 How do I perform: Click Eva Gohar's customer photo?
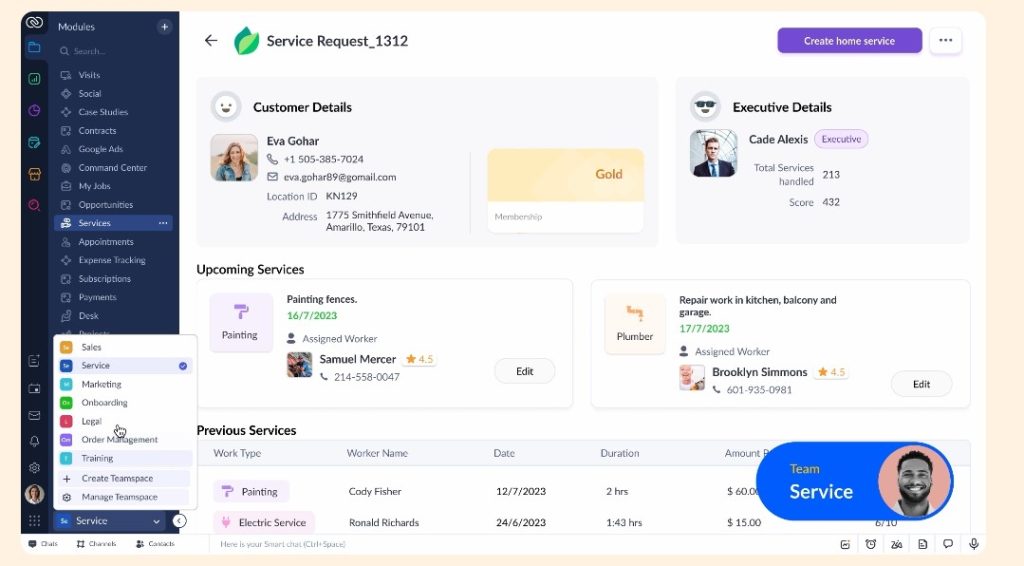click(x=234, y=157)
